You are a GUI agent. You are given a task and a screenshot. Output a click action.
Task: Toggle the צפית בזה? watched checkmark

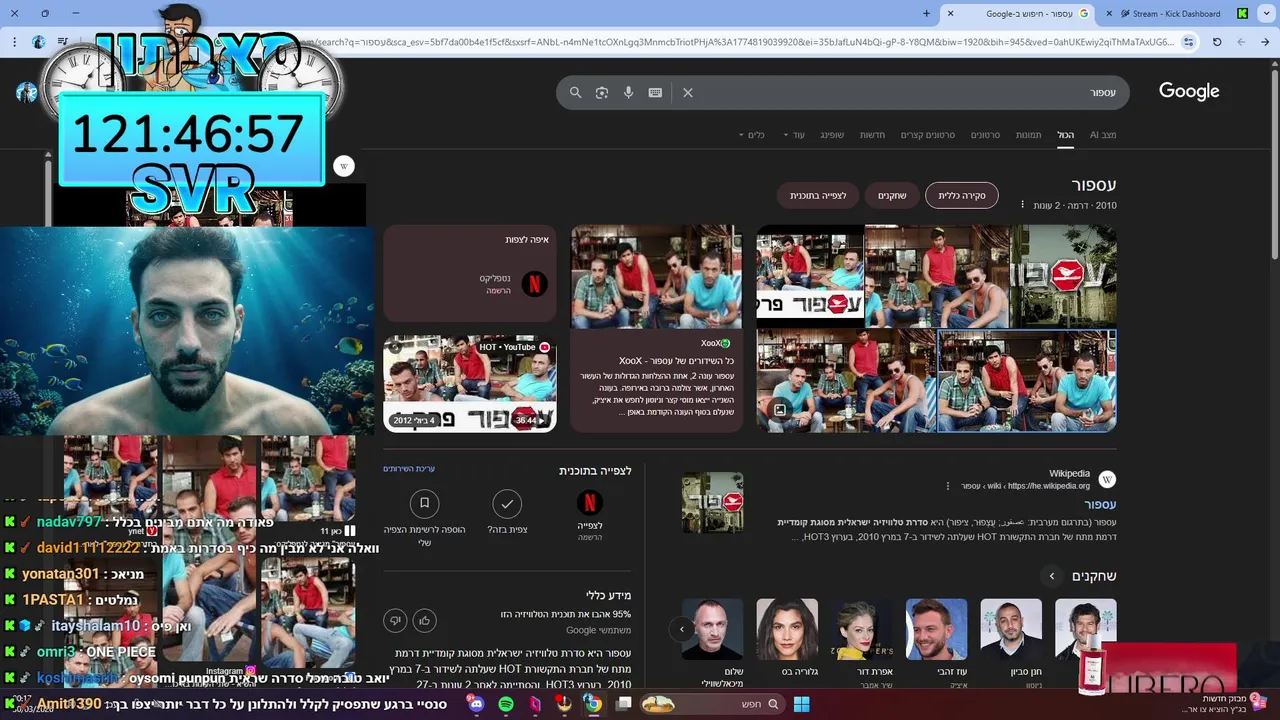[x=507, y=503]
